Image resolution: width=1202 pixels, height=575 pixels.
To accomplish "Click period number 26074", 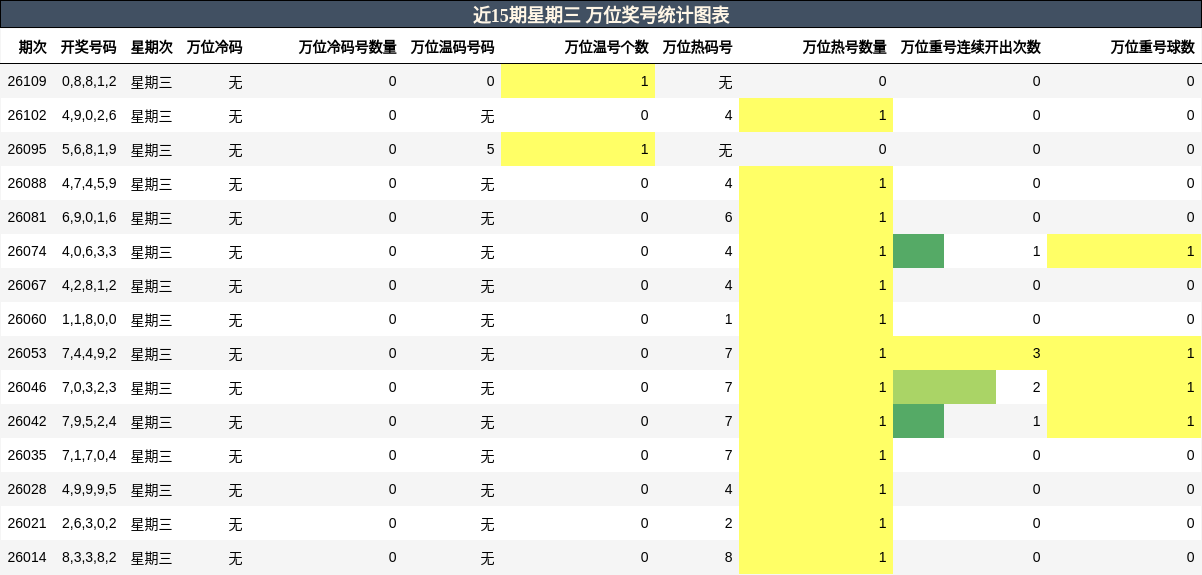I will (x=27, y=251).
